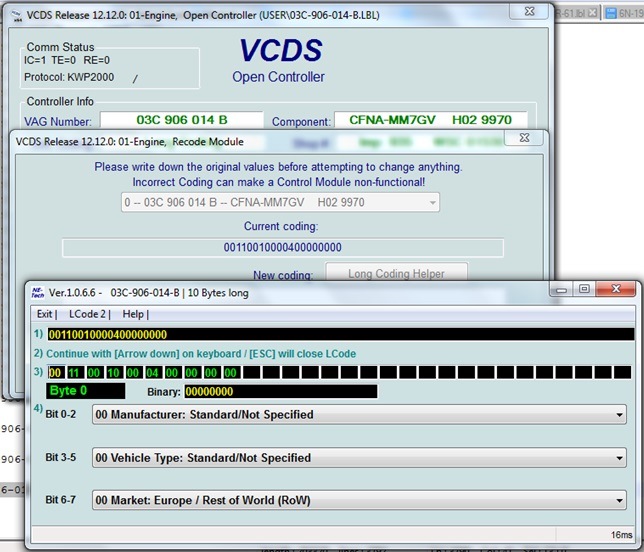The width and height of the screenshot is (644, 552).
Task: Click the save icon on 6N-19 background tab
Action: 611,14
